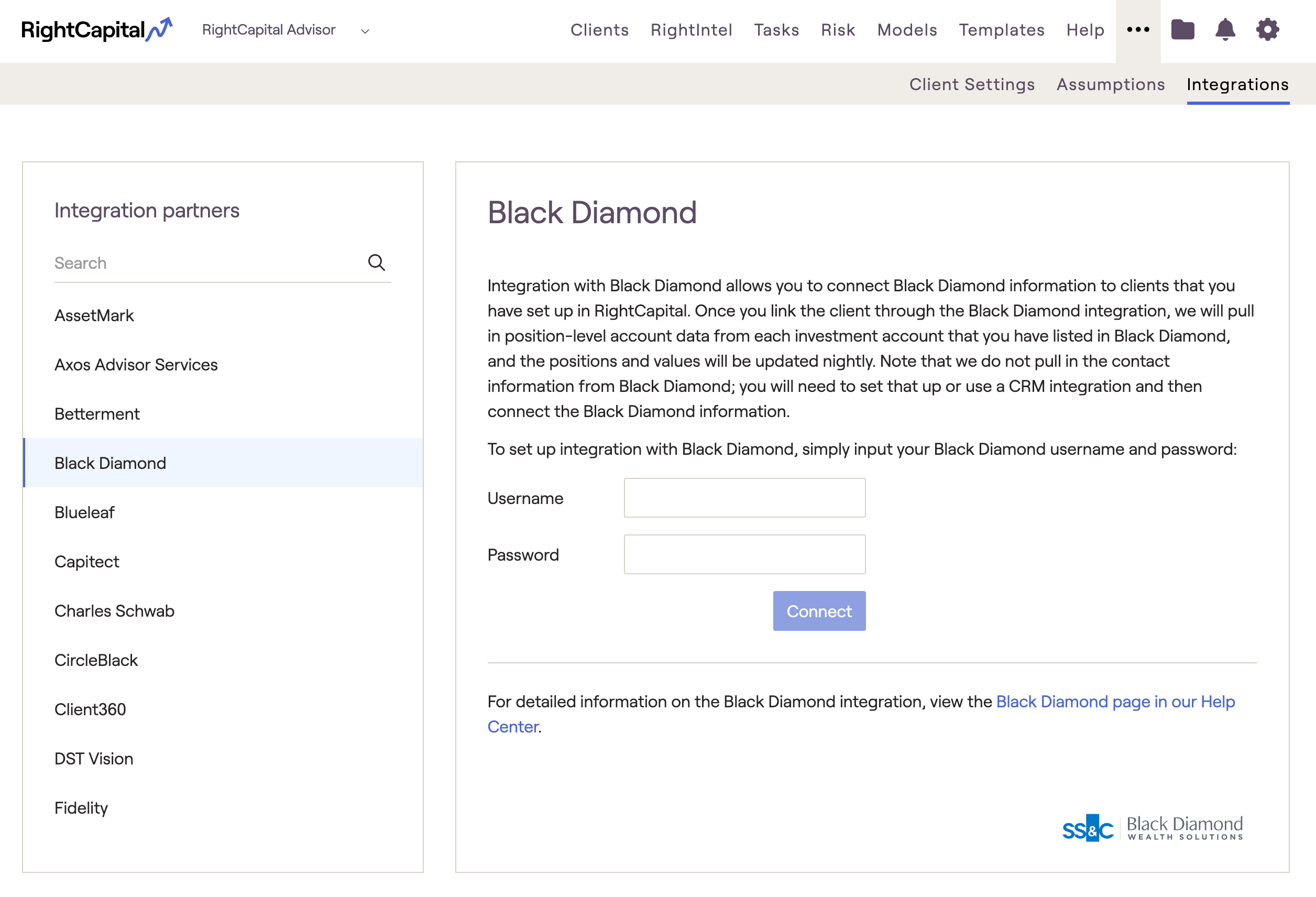
Task: Select Black Diamond in partner list
Action: 223,463
